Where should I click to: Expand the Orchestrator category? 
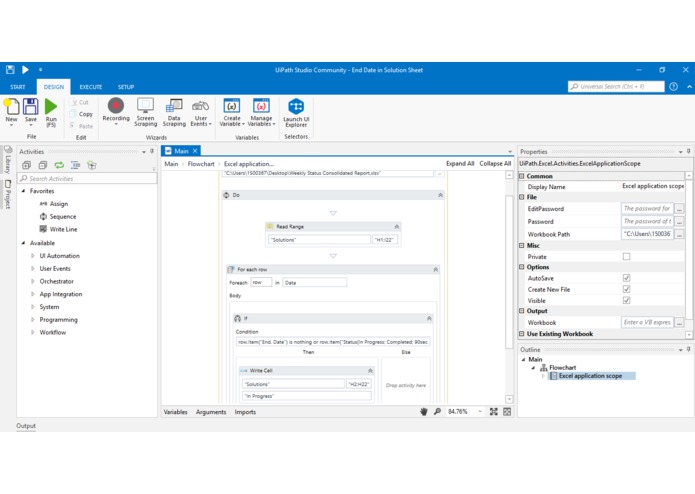click(32, 281)
